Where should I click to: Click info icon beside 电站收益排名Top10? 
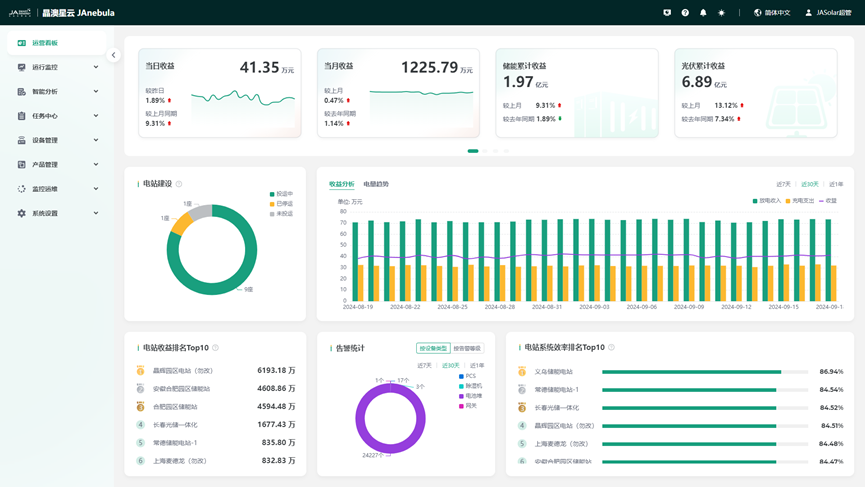(x=215, y=348)
